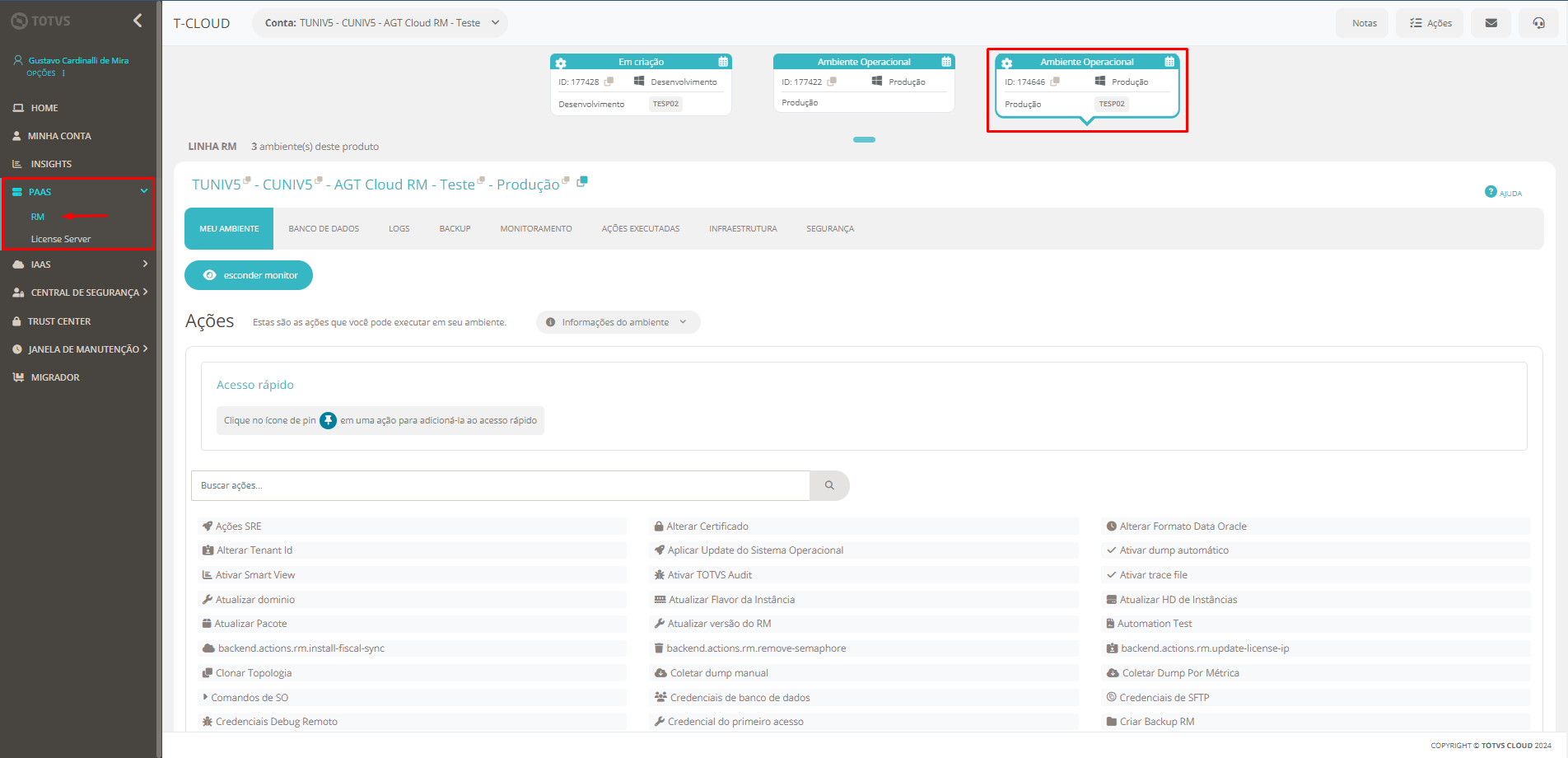1568x758 pixels.
Task: Open gear settings on environment 177428 card
Action: click(561, 63)
